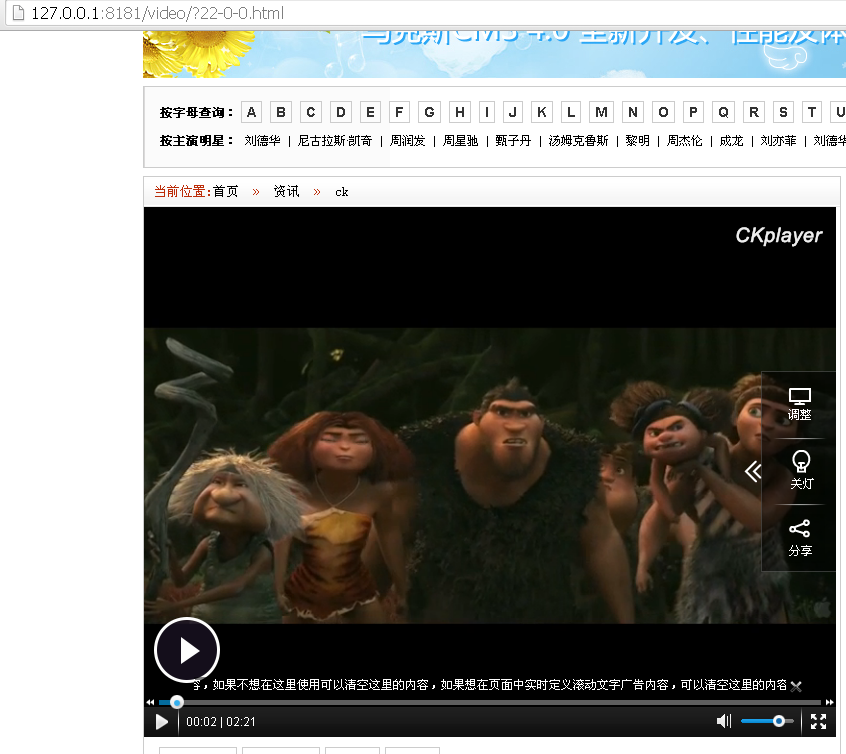
Task: Filter by letter S
Action: (783, 112)
